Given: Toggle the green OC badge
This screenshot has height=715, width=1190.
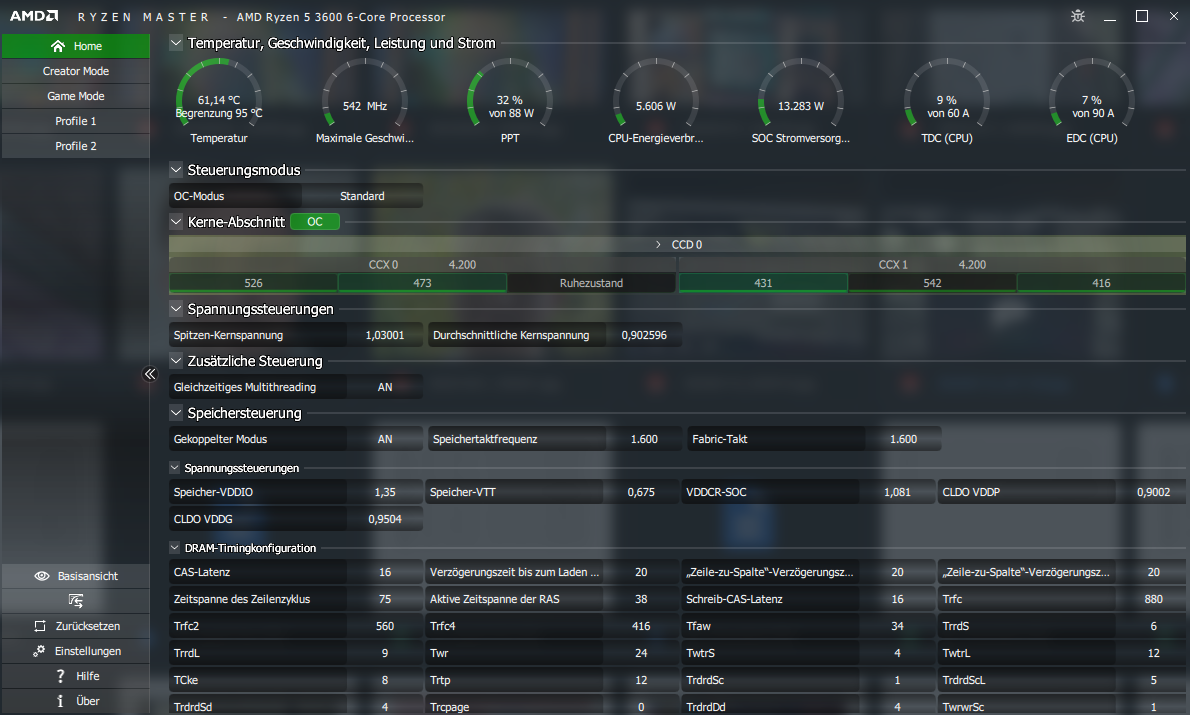Looking at the screenshot, I should coord(315,222).
